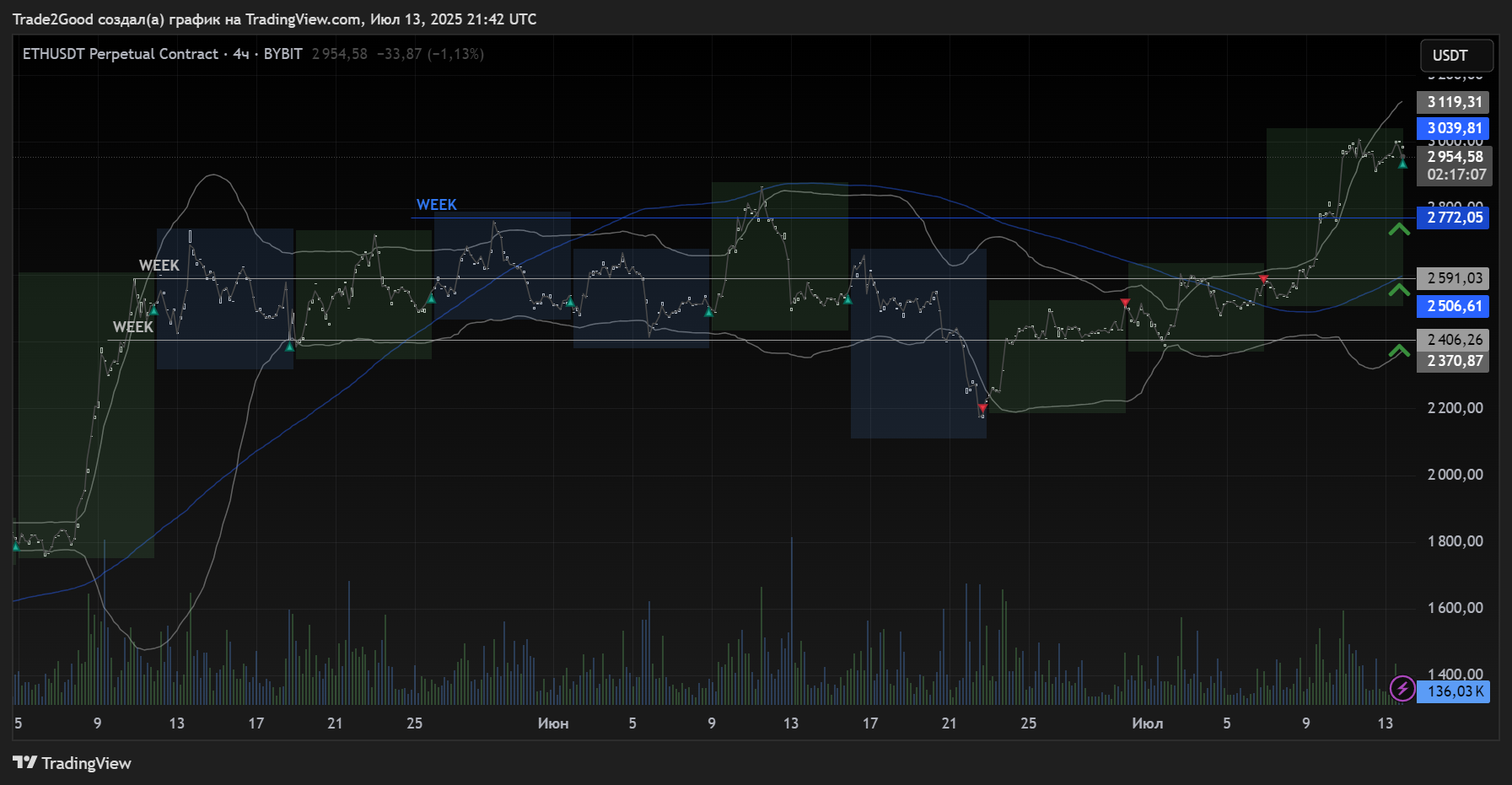Click the green chevron beside the 2 406,26 level
This screenshot has height=785, width=1512.
point(1399,351)
